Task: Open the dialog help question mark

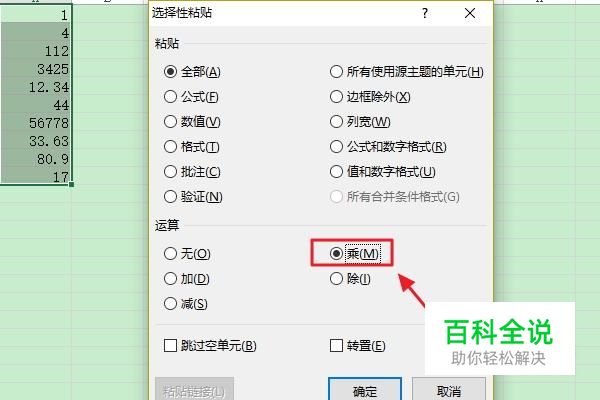Action: pos(425,13)
